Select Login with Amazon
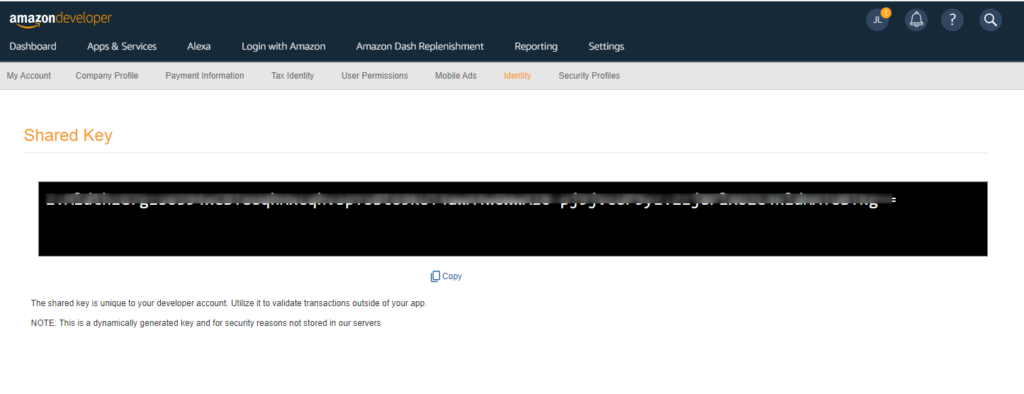The width and height of the screenshot is (1024, 394). click(283, 46)
